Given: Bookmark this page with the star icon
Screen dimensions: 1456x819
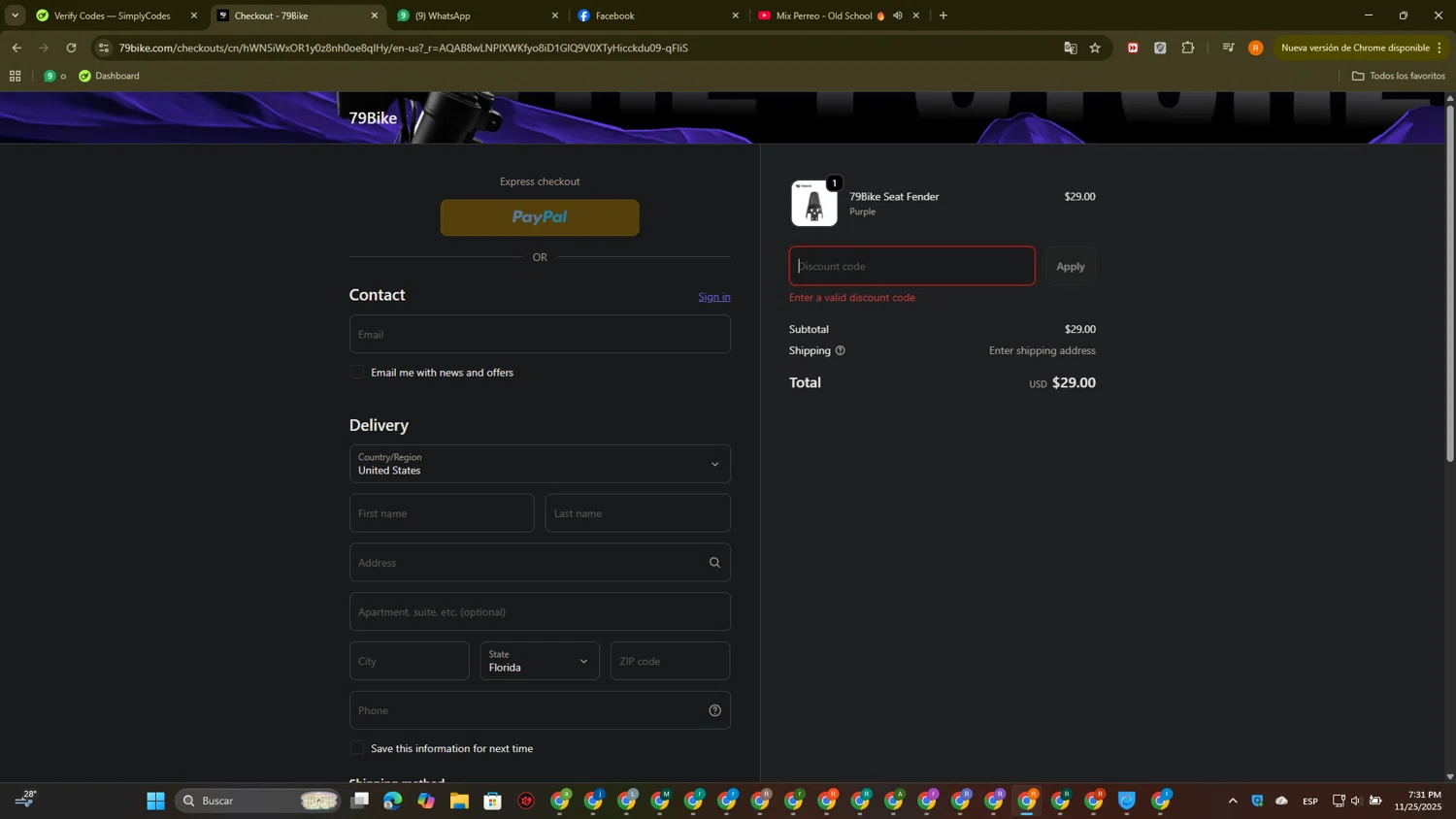Looking at the screenshot, I should click(x=1095, y=48).
